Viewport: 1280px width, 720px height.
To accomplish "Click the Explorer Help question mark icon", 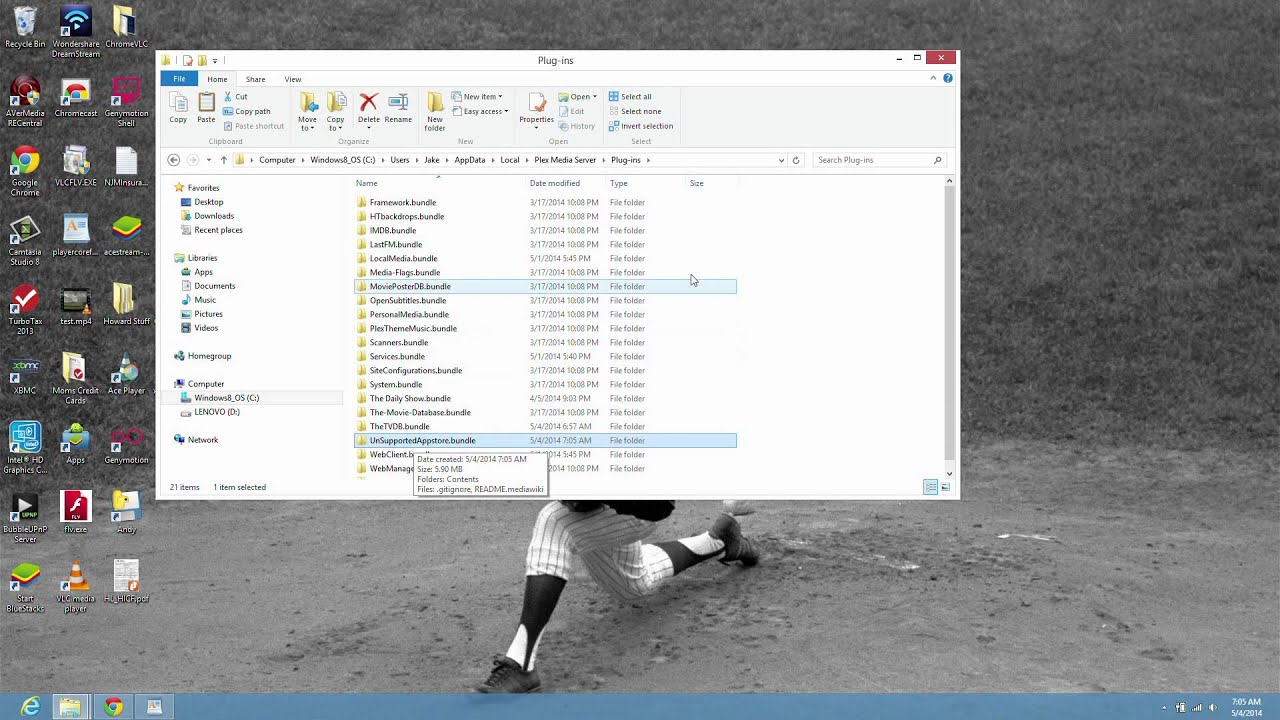I will click(948, 78).
